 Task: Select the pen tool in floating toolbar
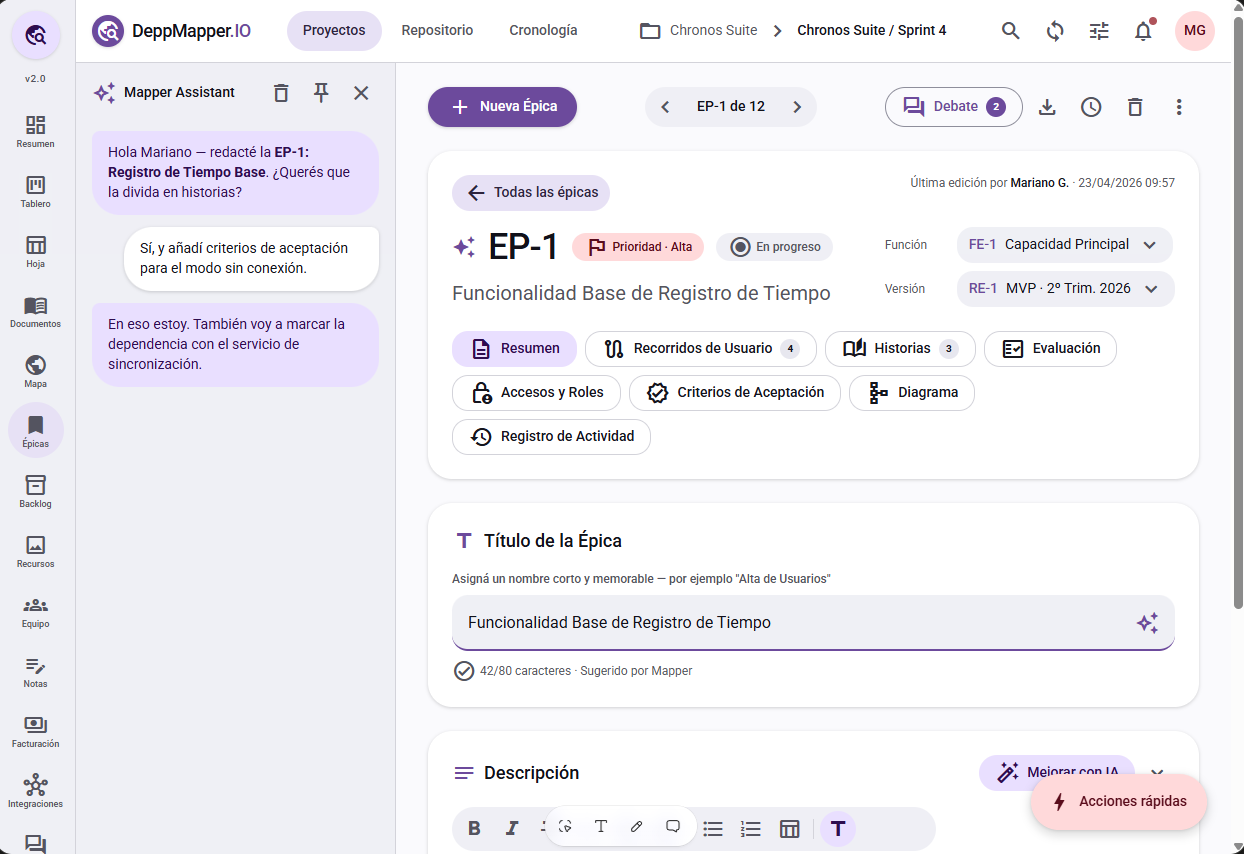pos(637,826)
